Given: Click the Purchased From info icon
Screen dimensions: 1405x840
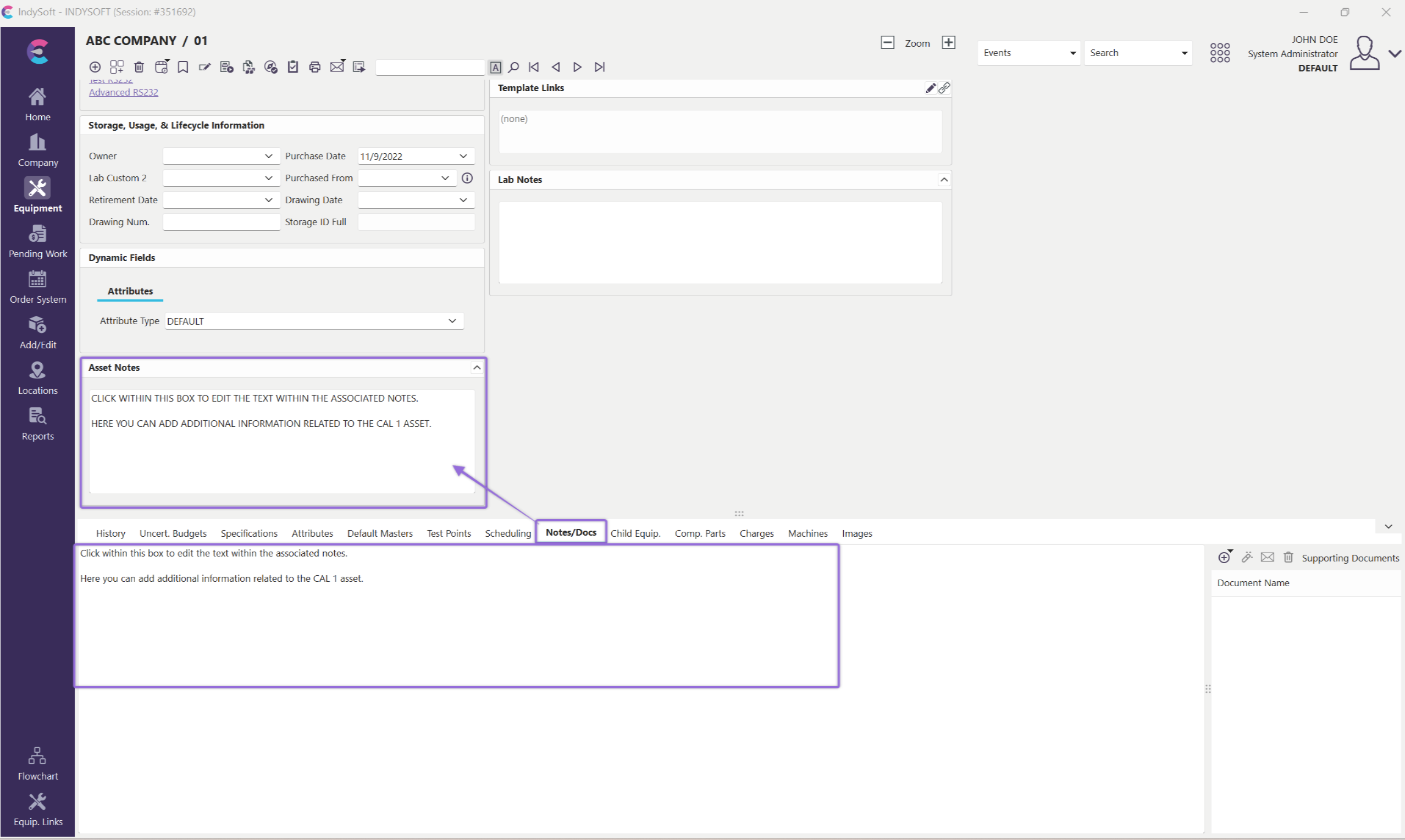Looking at the screenshot, I should pyautogui.click(x=467, y=178).
